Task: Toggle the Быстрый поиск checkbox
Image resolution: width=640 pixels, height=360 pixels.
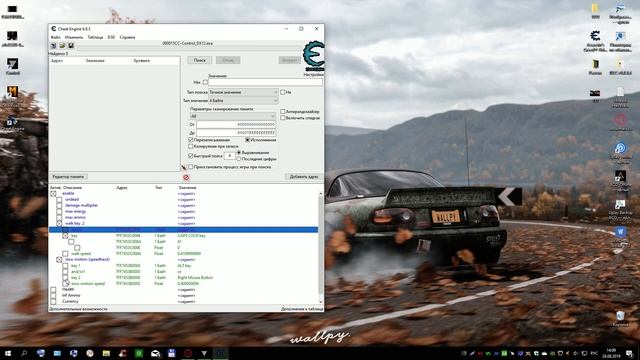Action: tap(191, 156)
